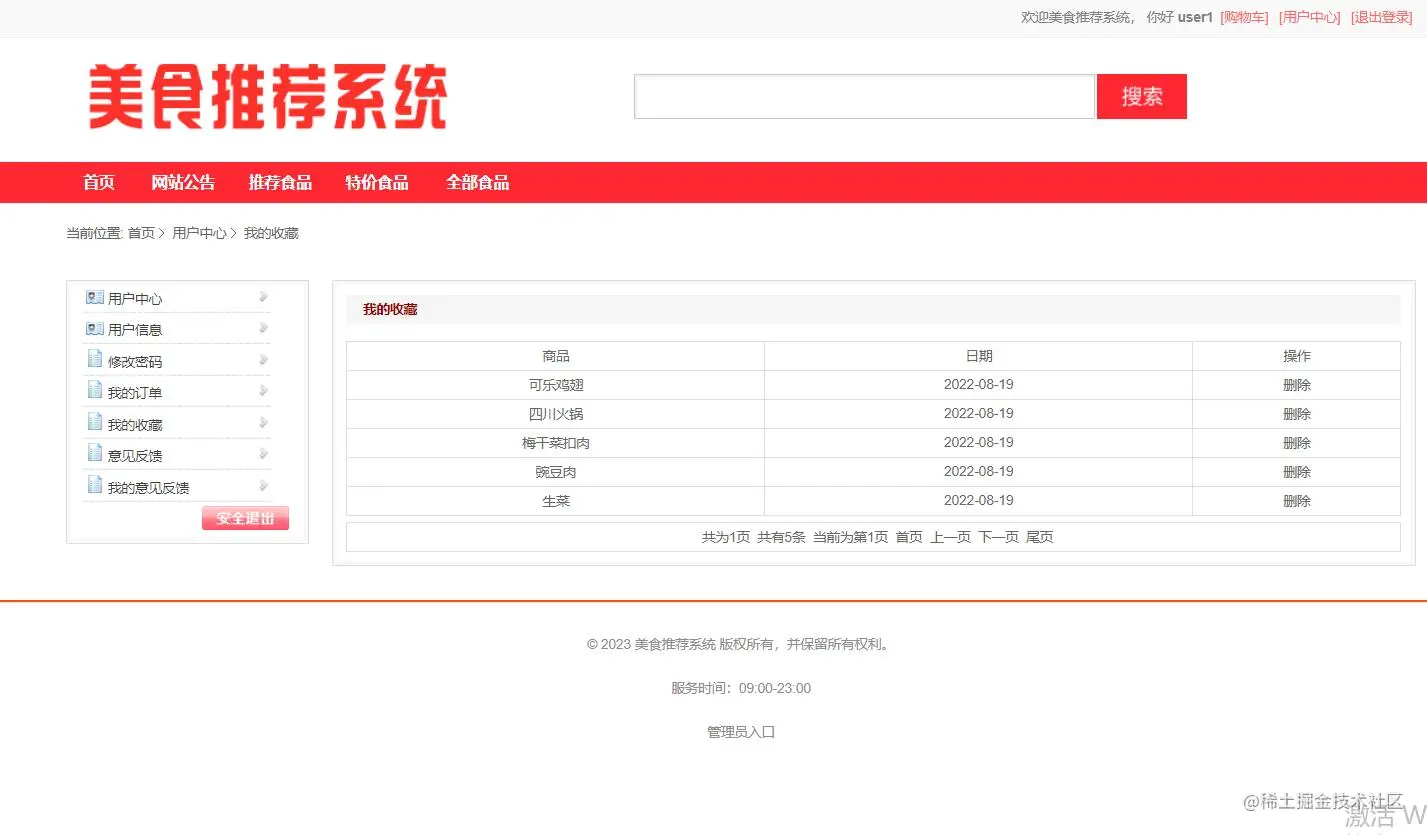Click the 我的收藏 panel heading
Viewport: 1427px width, 835px height.
(390, 310)
